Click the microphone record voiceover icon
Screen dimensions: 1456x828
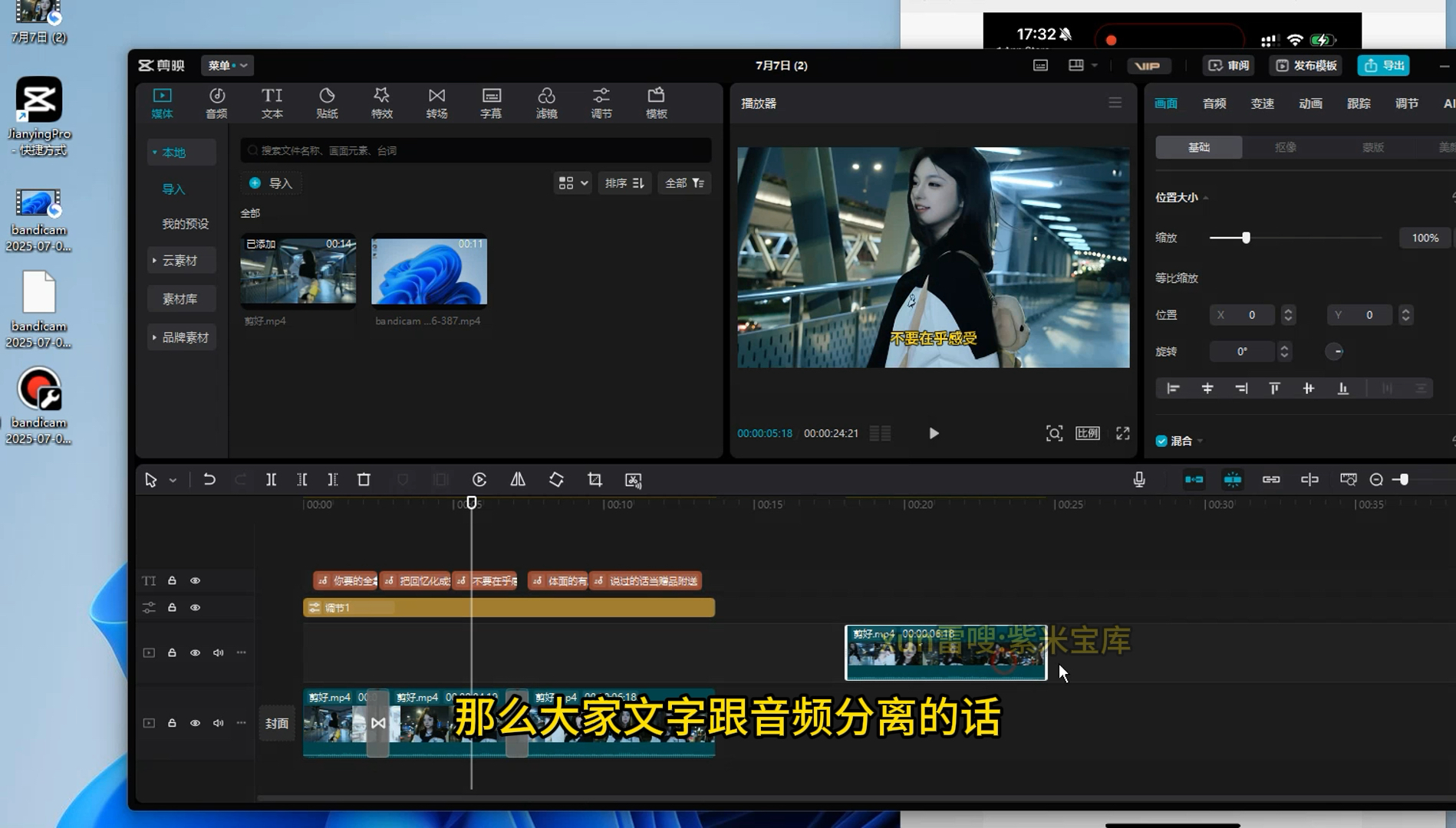click(1139, 480)
